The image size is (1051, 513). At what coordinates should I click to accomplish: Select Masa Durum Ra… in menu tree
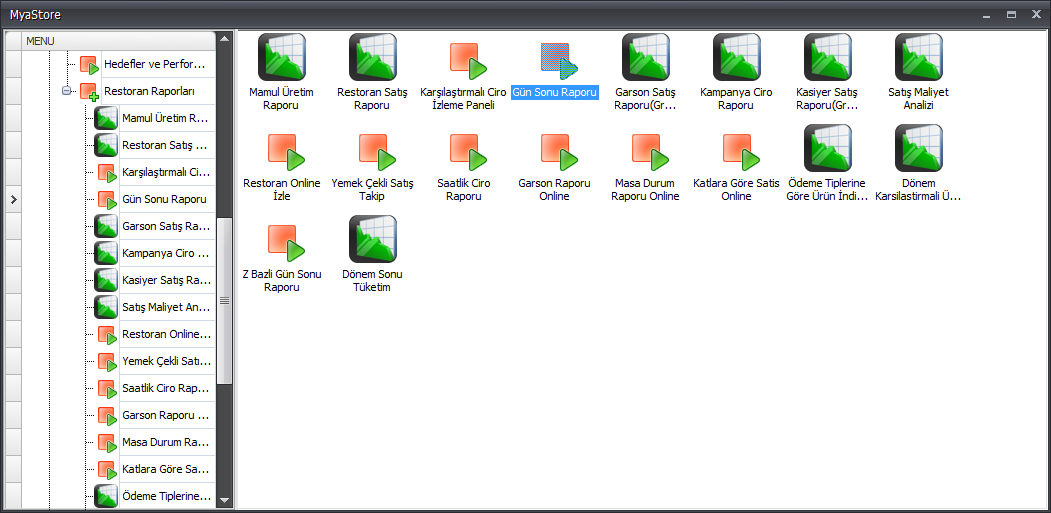click(168, 443)
